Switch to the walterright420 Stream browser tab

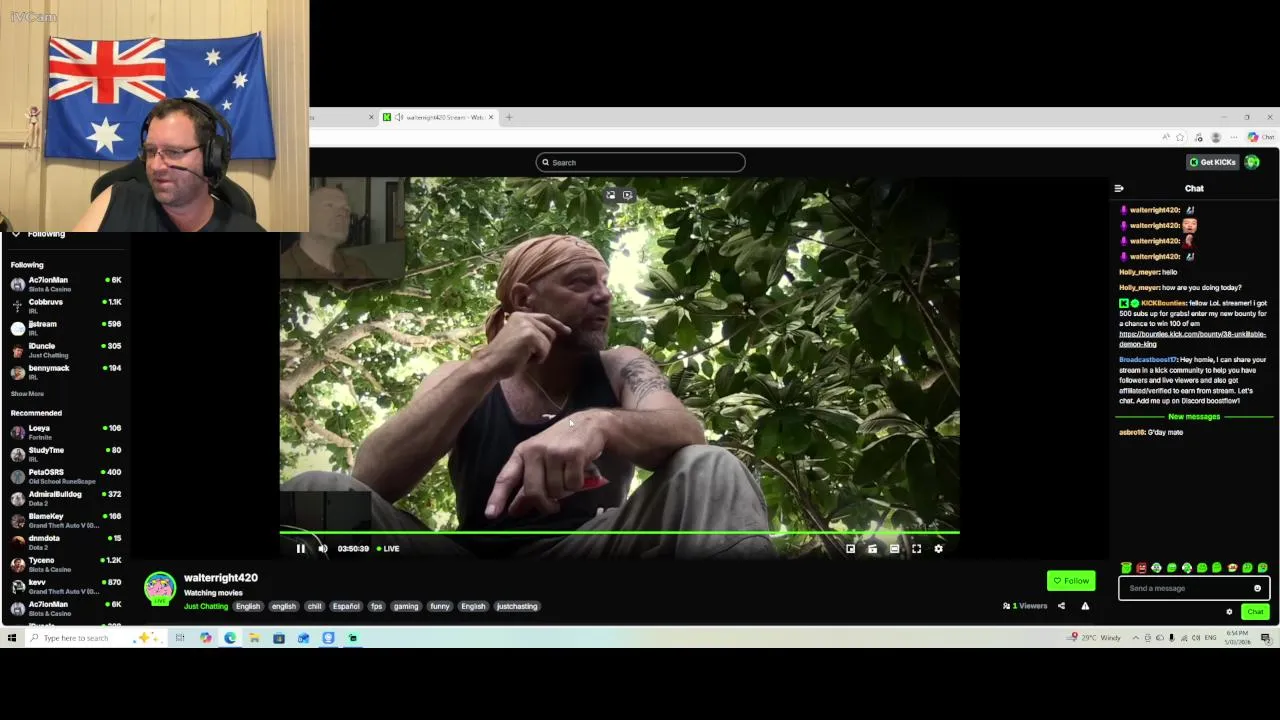[x=438, y=117]
